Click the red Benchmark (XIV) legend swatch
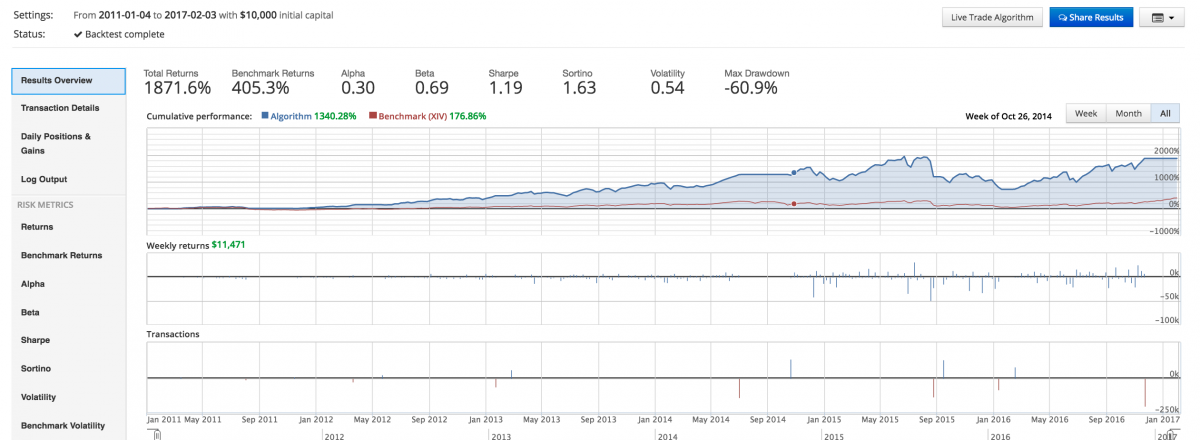The width and height of the screenshot is (1200, 440). pos(373,116)
